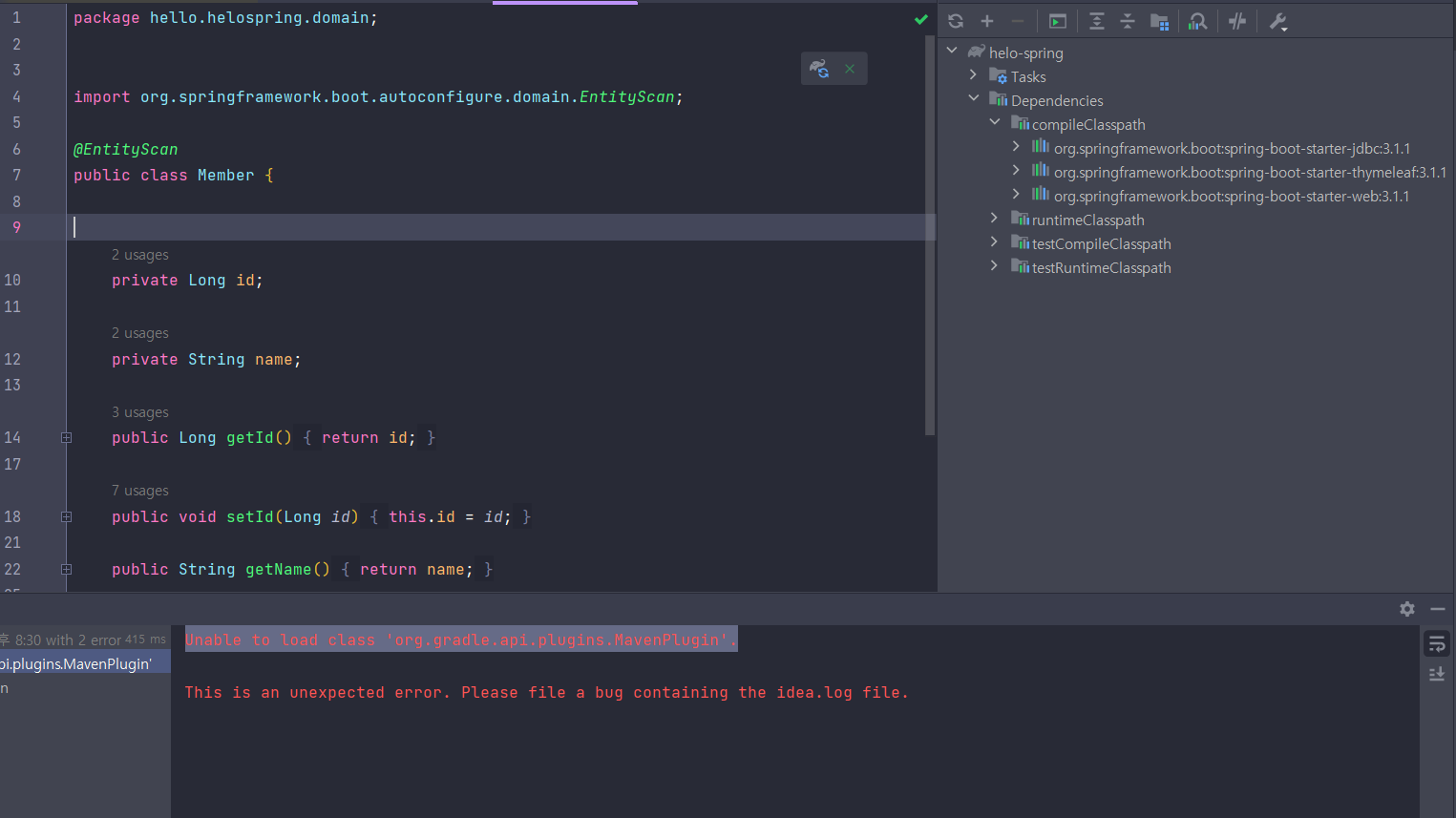
Task: Click line number 9 in gutter
Action: point(16,227)
